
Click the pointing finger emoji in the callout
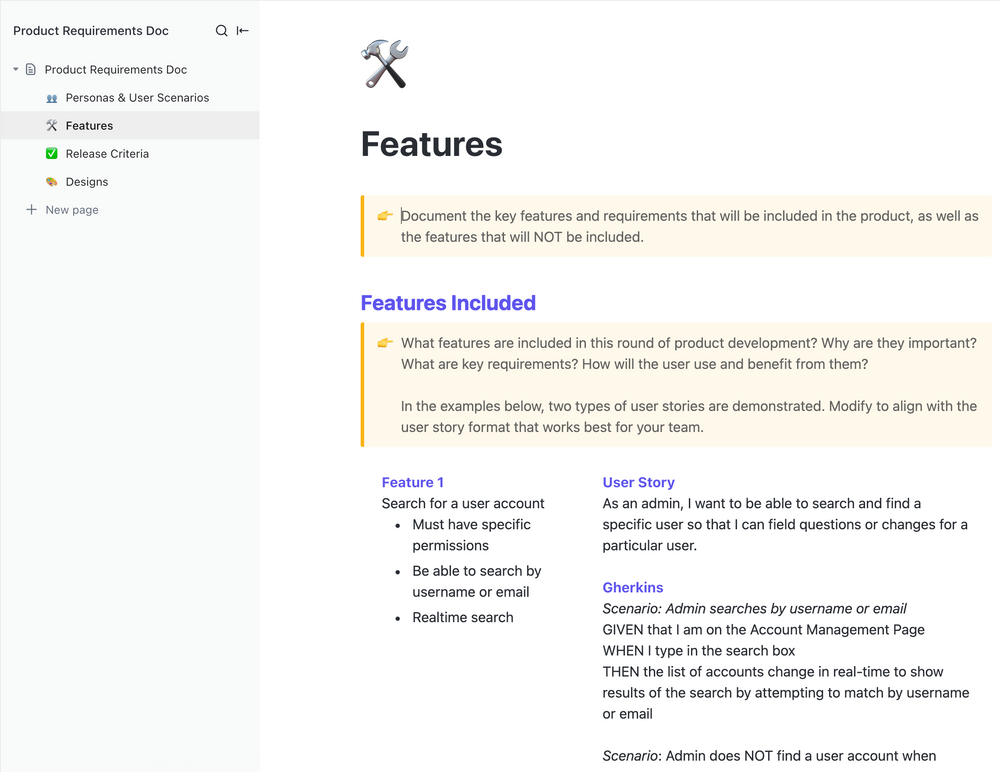pyautogui.click(x=385, y=216)
